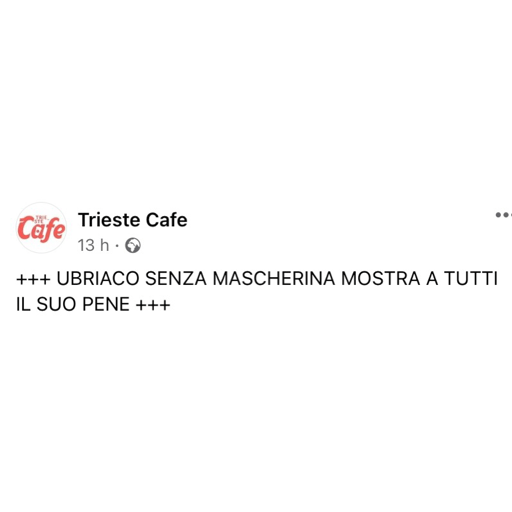The width and height of the screenshot is (512, 512).
Task: Click the leading +++ symbols of post
Action: point(33,279)
